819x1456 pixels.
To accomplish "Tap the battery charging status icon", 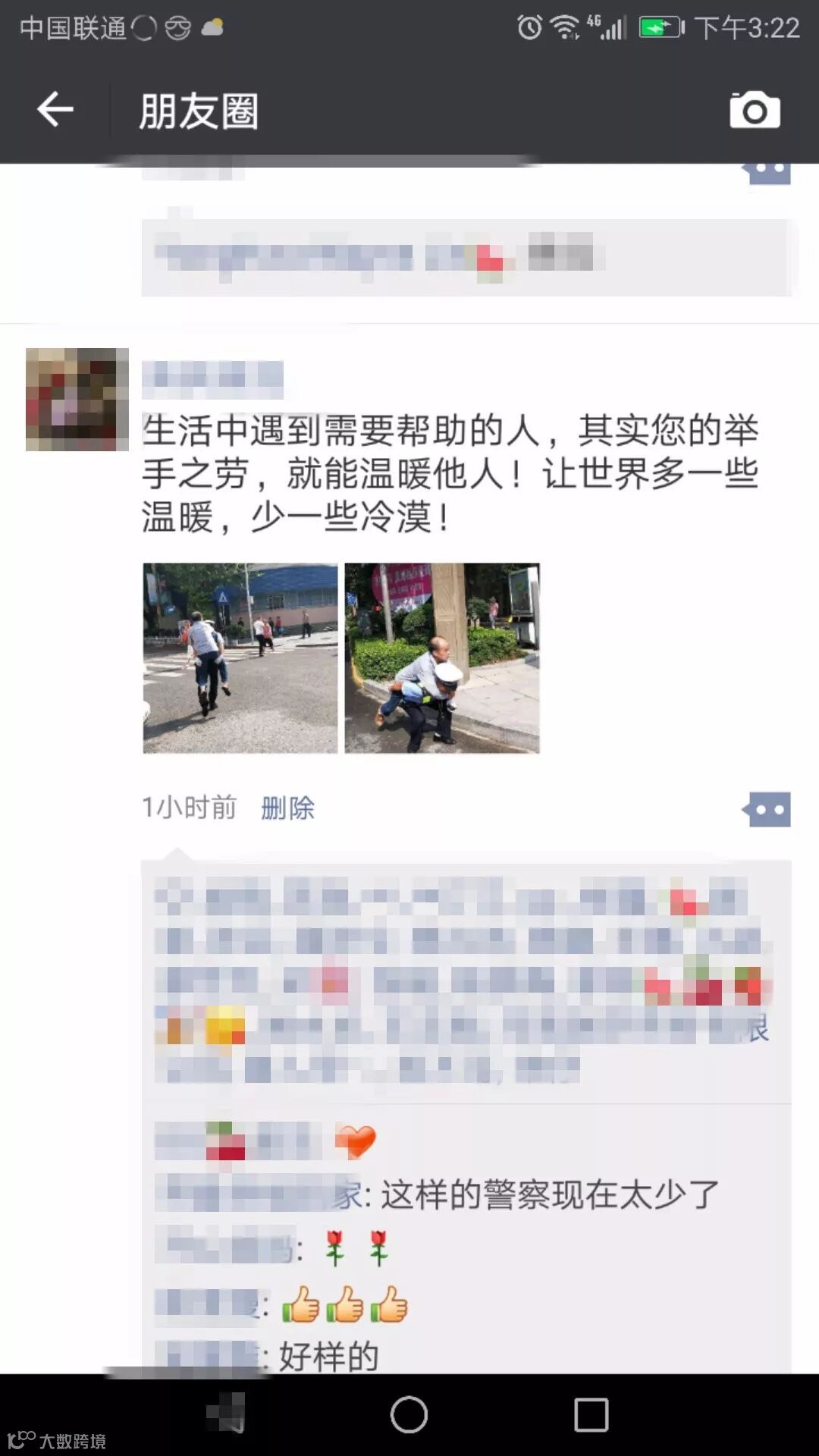I will pos(662,28).
